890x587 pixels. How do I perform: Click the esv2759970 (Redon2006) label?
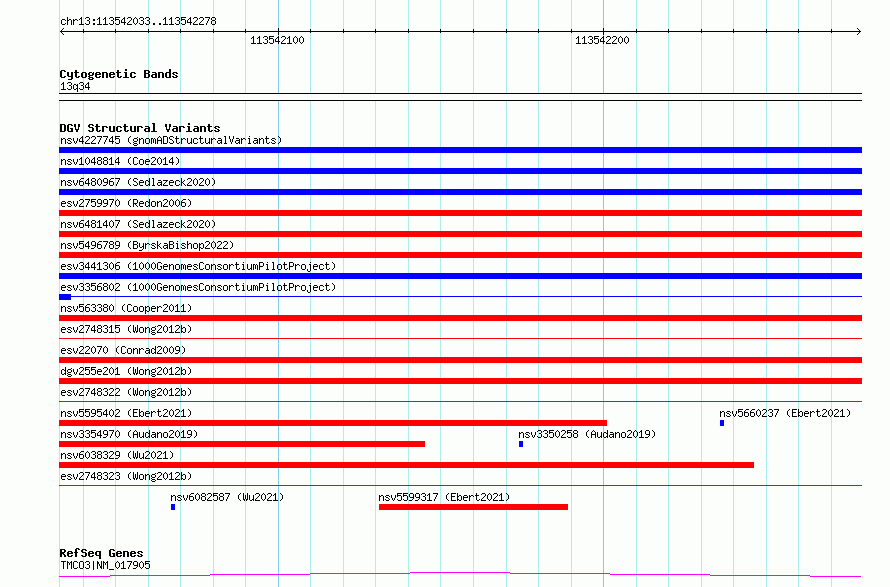click(126, 203)
